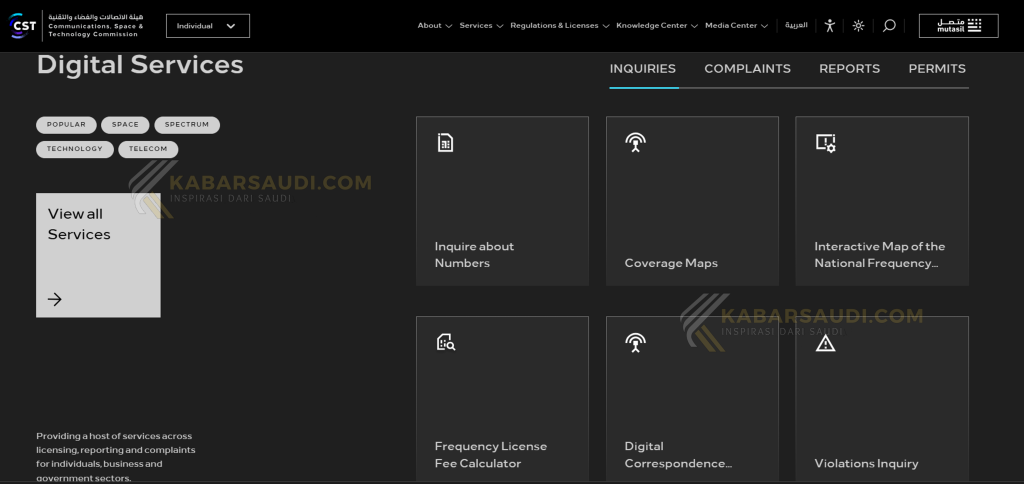Click the antenna icon on Coverage Maps card
Screen dimensions: 1024x484
pos(635,143)
